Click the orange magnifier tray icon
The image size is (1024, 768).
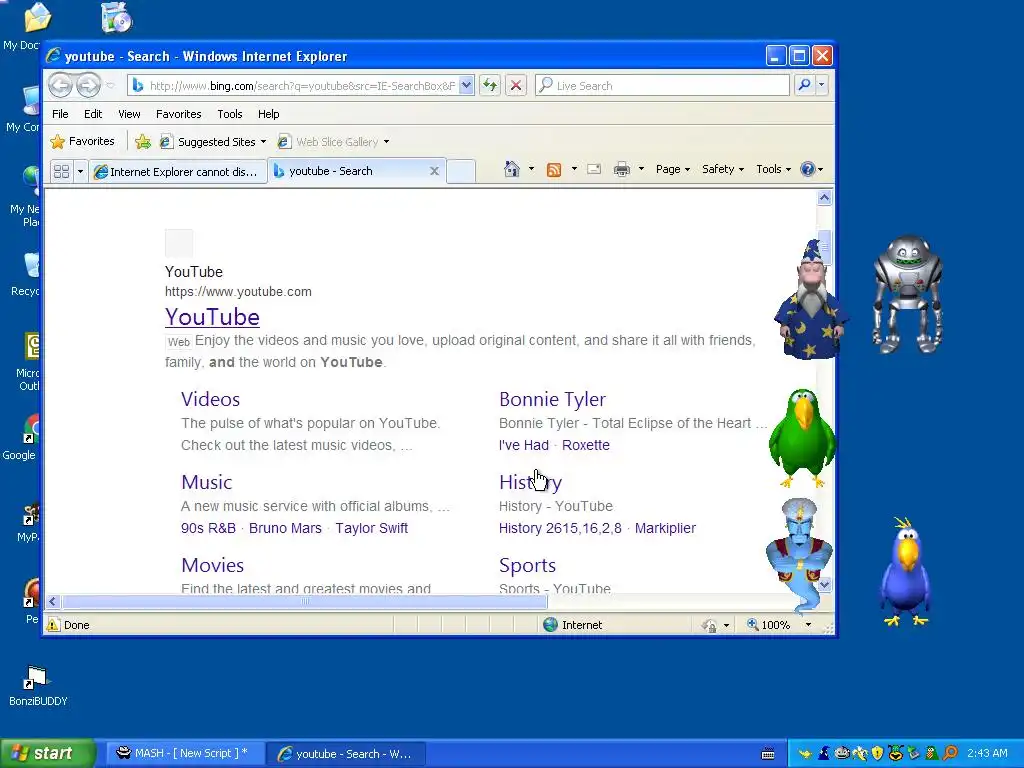[950, 753]
